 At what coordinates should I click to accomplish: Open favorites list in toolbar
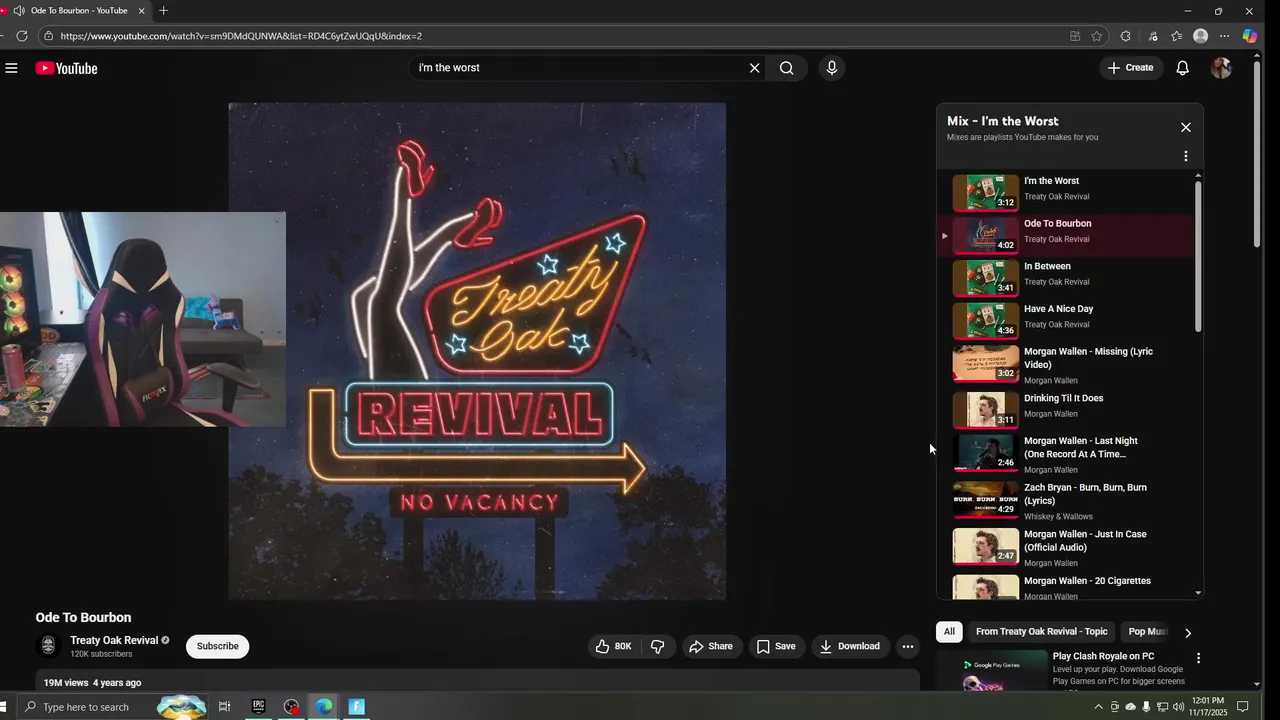[x=1177, y=36]
